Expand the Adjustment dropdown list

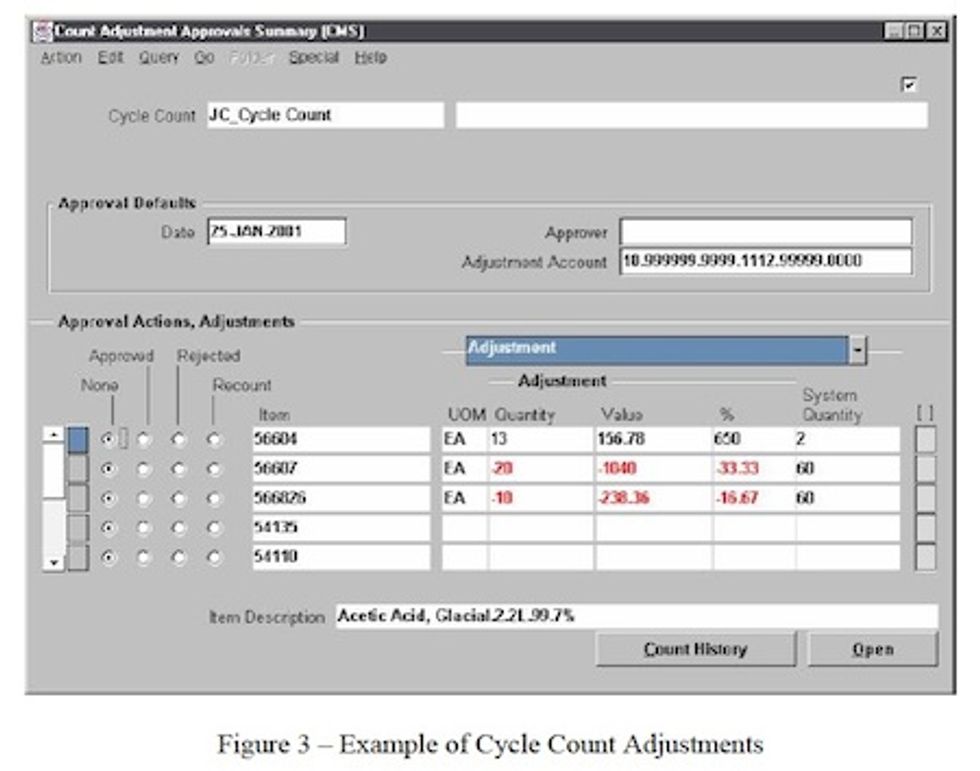click(858, 350)
